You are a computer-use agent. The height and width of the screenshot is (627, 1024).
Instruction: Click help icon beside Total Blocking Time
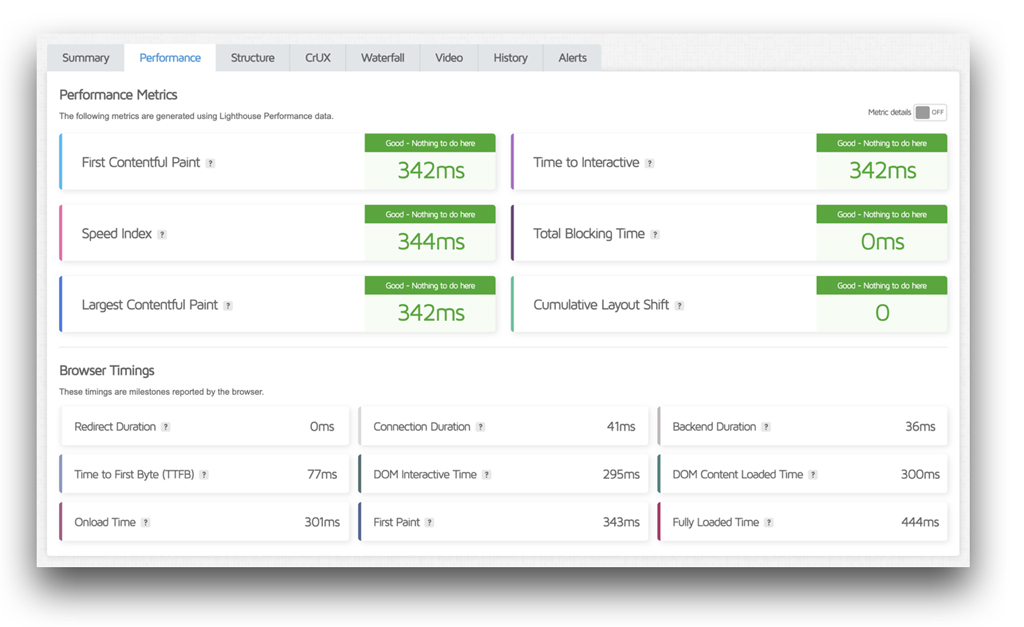[x=655, y=235]
